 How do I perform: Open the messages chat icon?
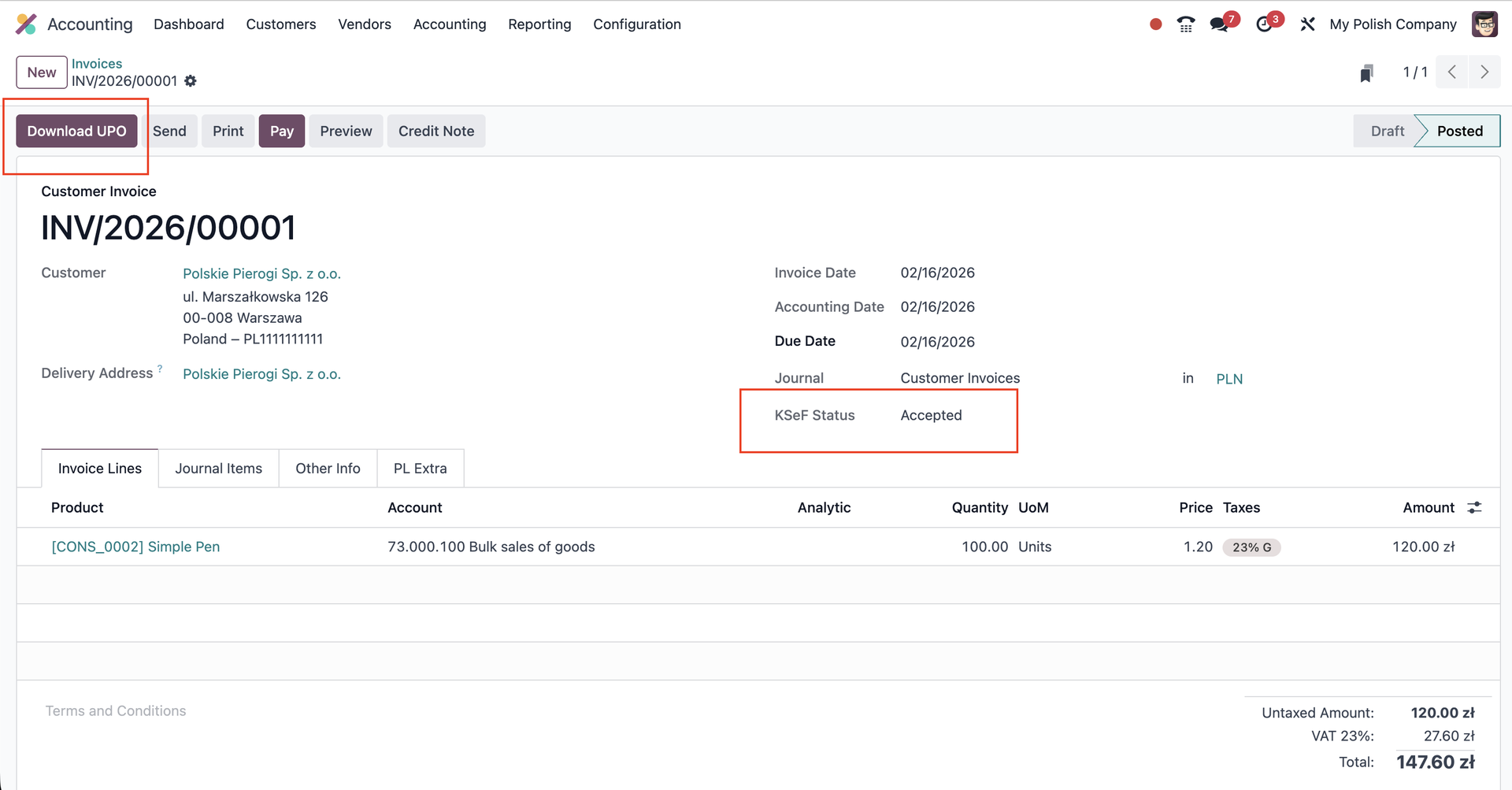(1220, 24)
